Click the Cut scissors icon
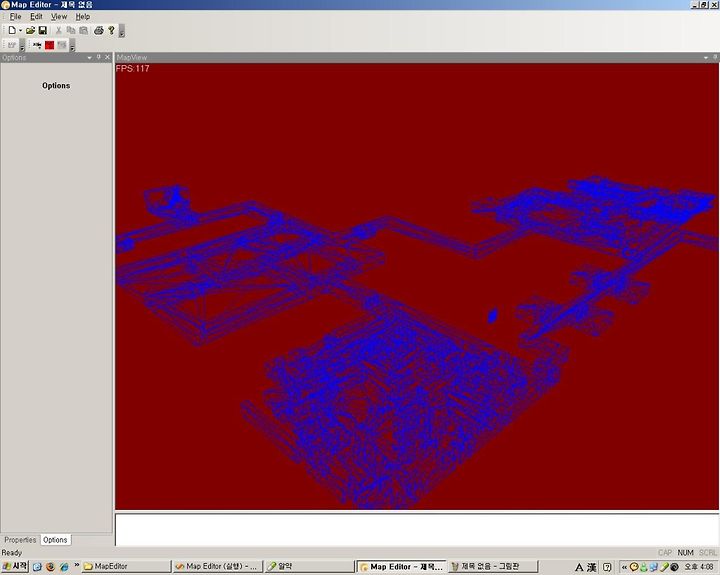720x575 pixels. click(x=58, y=30)
